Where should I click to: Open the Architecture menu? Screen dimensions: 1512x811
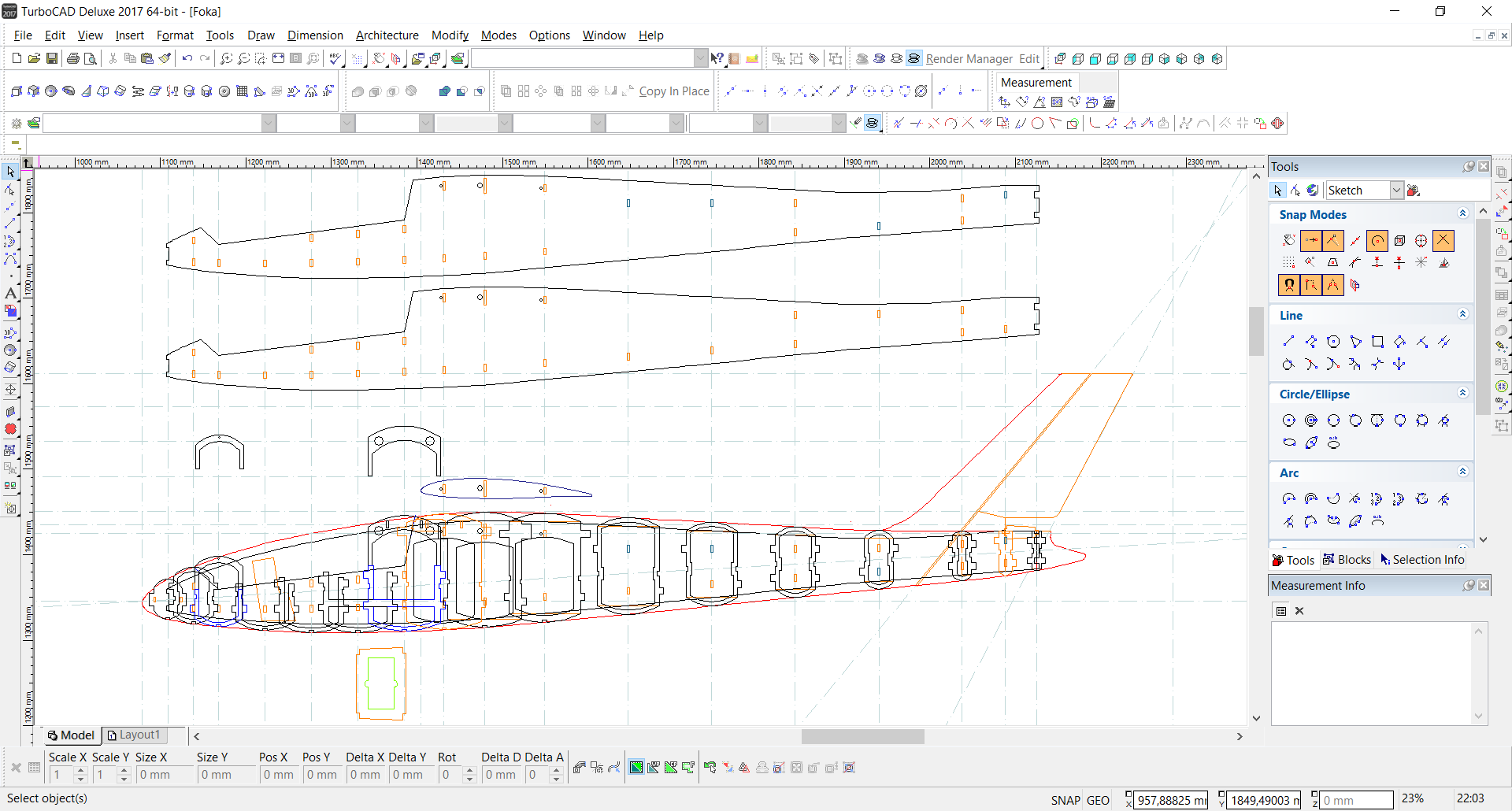(x=387, y=35)
